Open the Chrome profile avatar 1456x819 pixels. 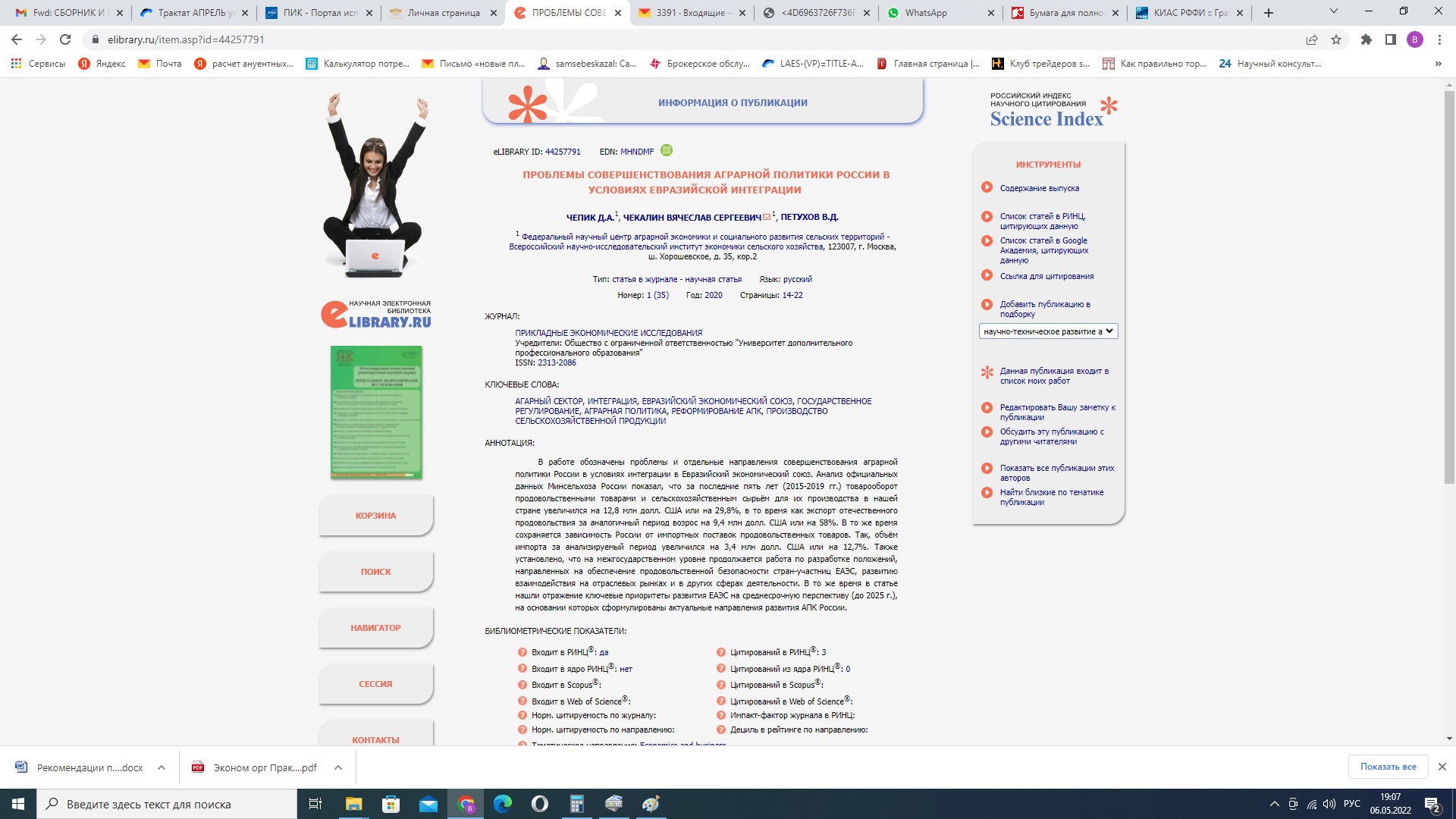(x=1415, y=39)
